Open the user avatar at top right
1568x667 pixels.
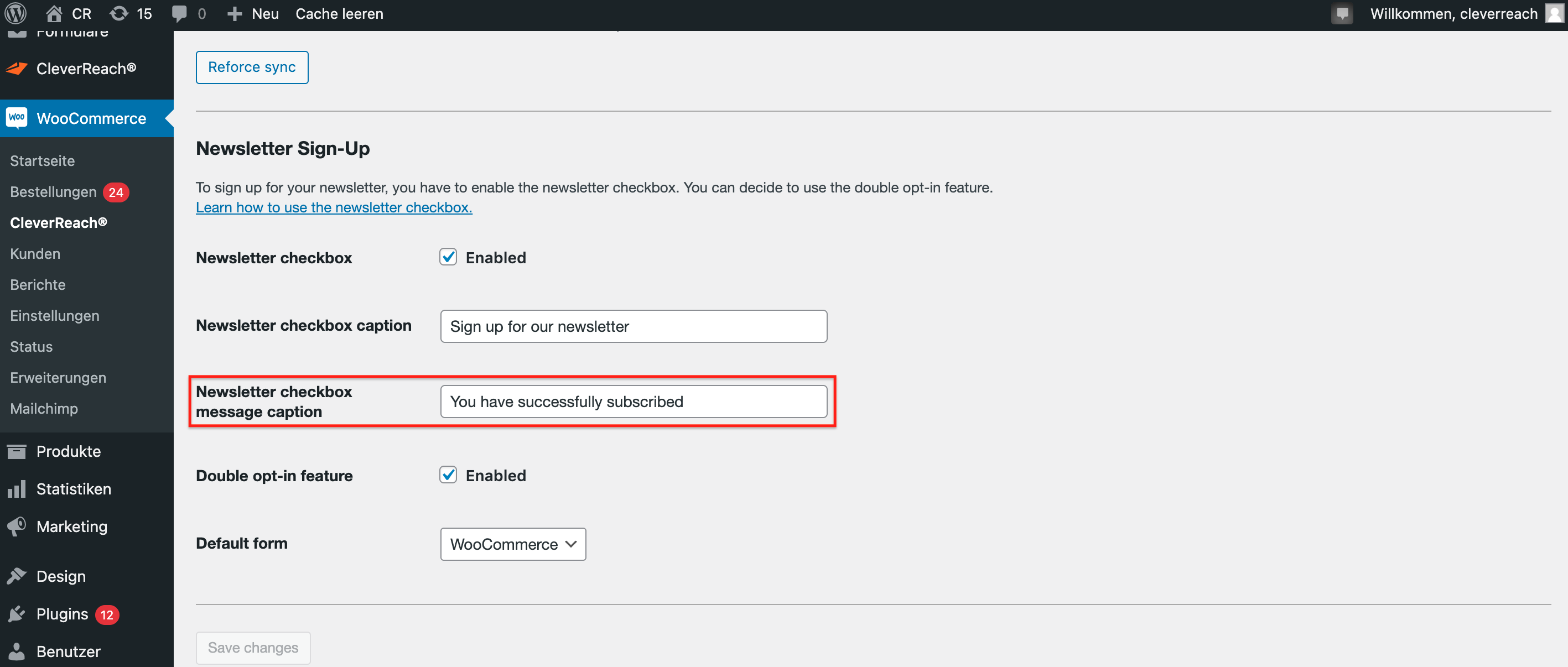1554,13
